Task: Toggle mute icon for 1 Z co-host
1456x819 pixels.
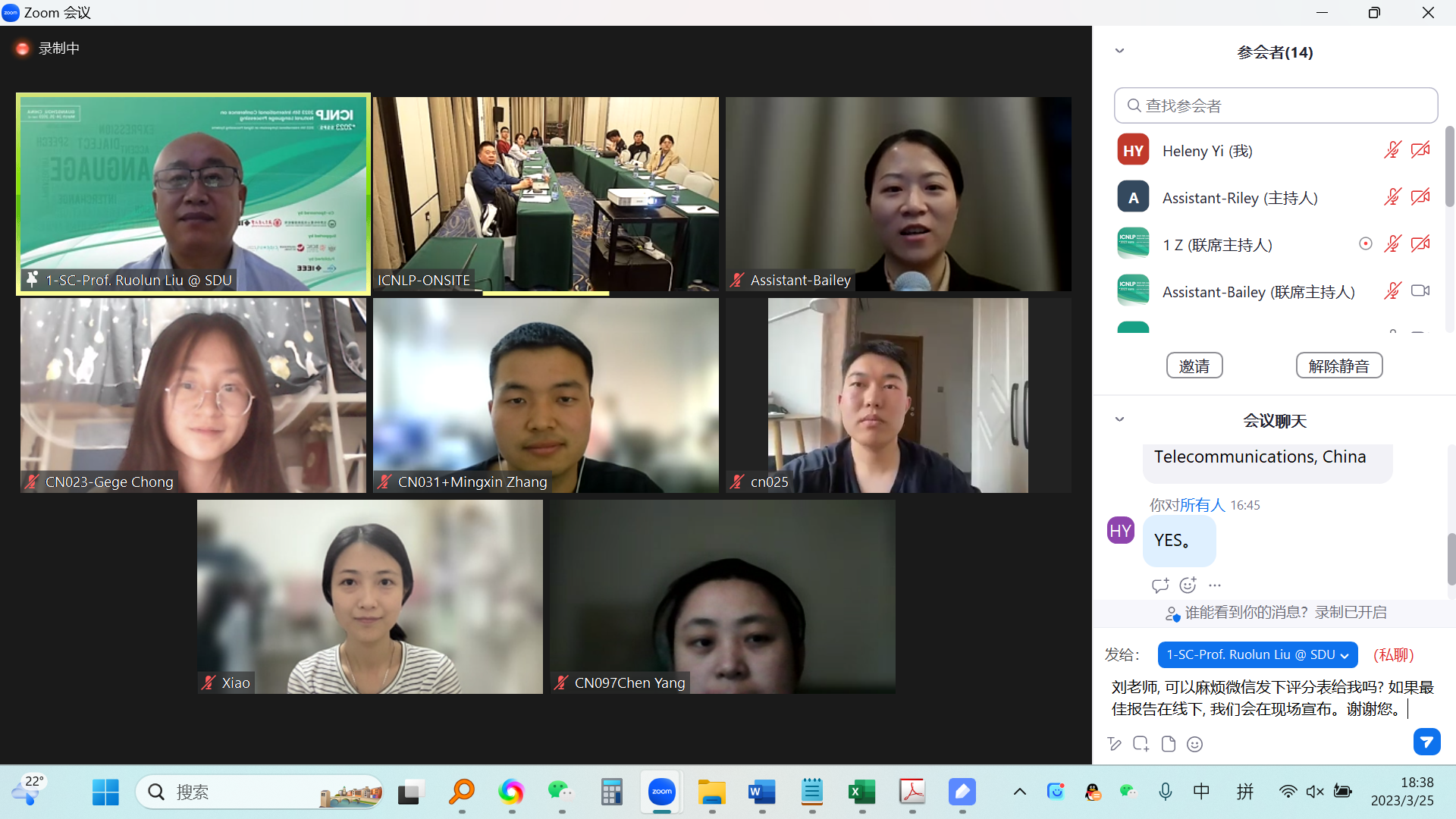Action: click(x=1392, y=244)
